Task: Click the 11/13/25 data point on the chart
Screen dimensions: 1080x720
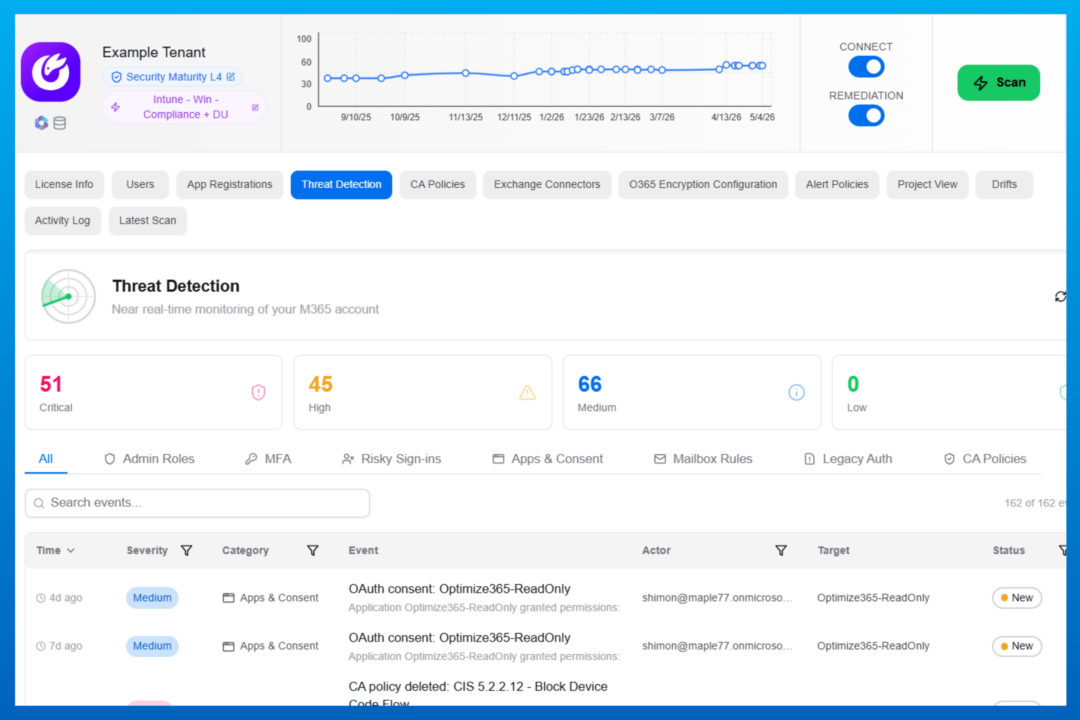Action: [466, 73]
